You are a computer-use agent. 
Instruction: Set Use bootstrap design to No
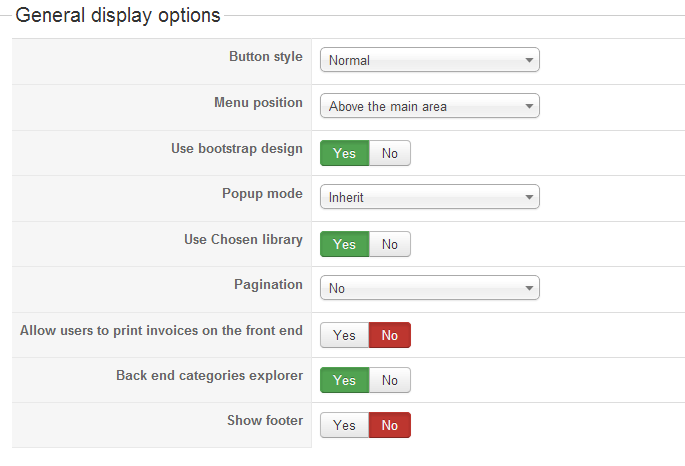point(390,153)
